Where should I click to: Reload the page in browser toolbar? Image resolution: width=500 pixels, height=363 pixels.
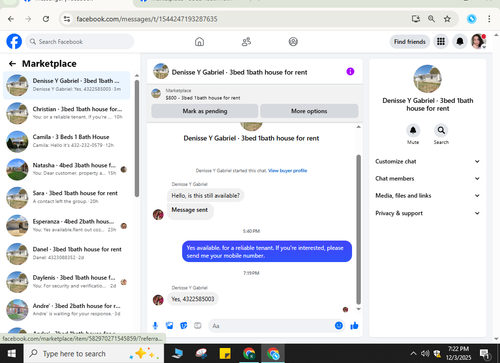[46, 19]
